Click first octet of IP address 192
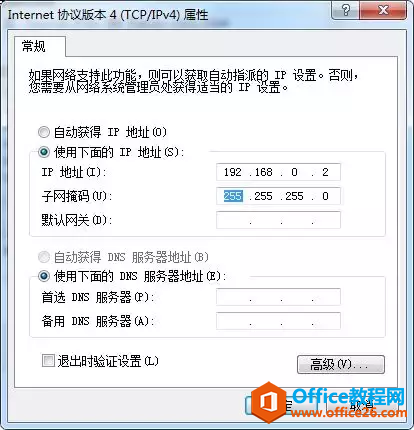 [x=233, y=172]
